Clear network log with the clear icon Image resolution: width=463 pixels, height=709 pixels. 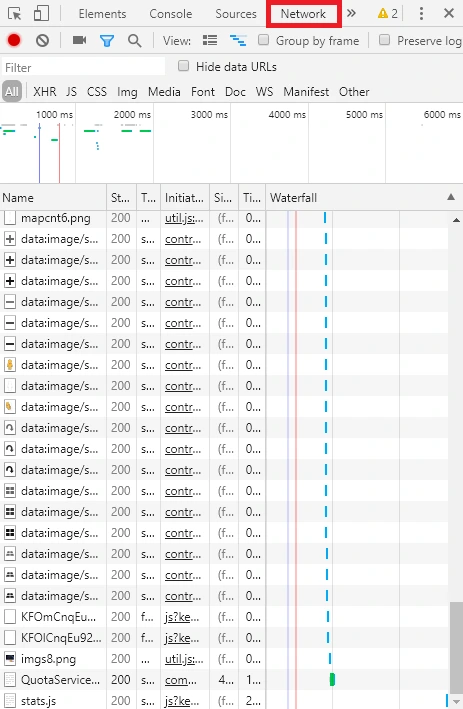click(x=43, y=41)
